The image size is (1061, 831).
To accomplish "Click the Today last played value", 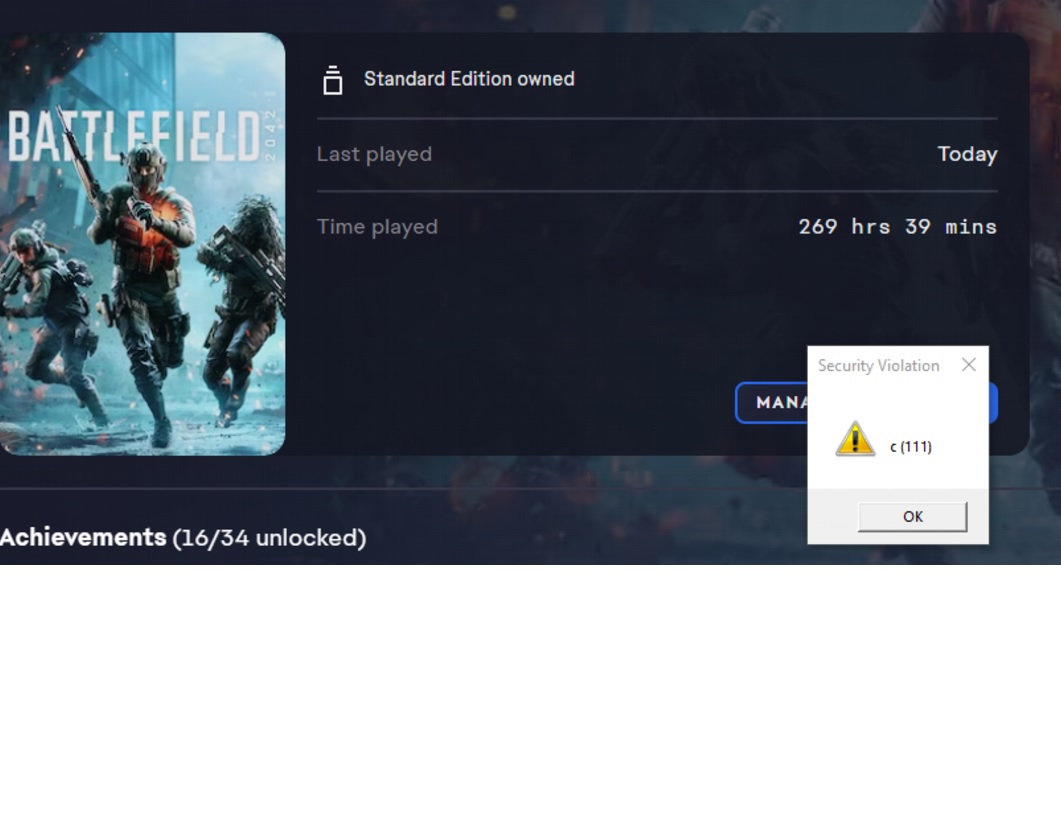I will point(967,154).
